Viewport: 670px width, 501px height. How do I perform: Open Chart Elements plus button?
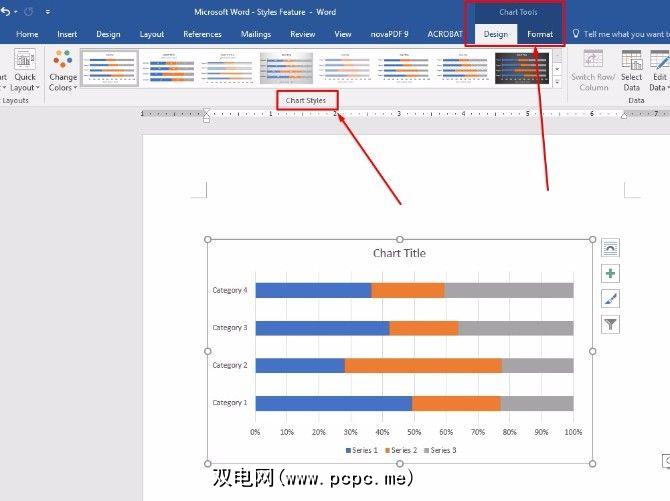click(x=610, y=273)
